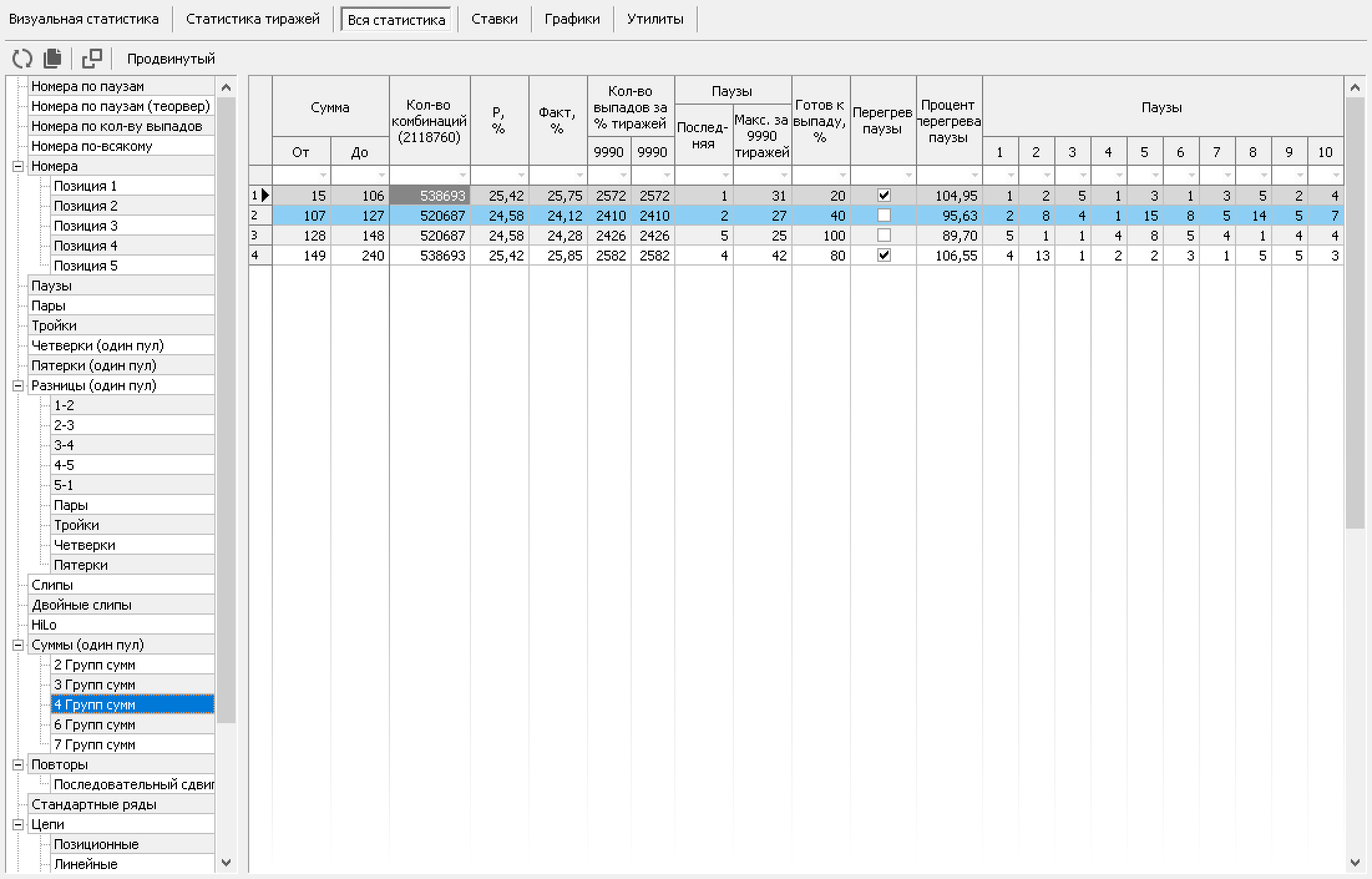Open the Статистика тиражей tab

(252, 19)
